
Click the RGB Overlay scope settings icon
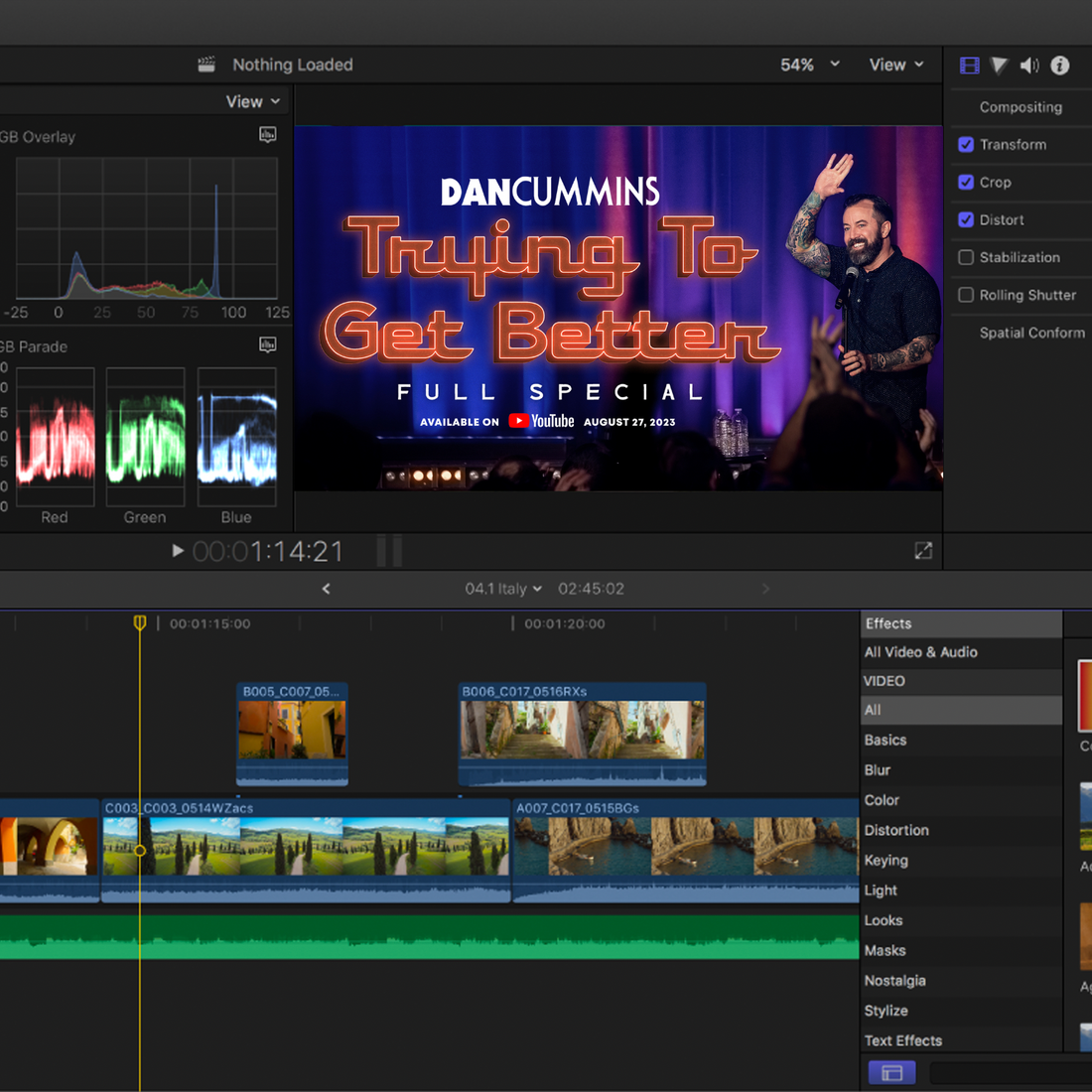pyautogui.click(x=268, y=135)
